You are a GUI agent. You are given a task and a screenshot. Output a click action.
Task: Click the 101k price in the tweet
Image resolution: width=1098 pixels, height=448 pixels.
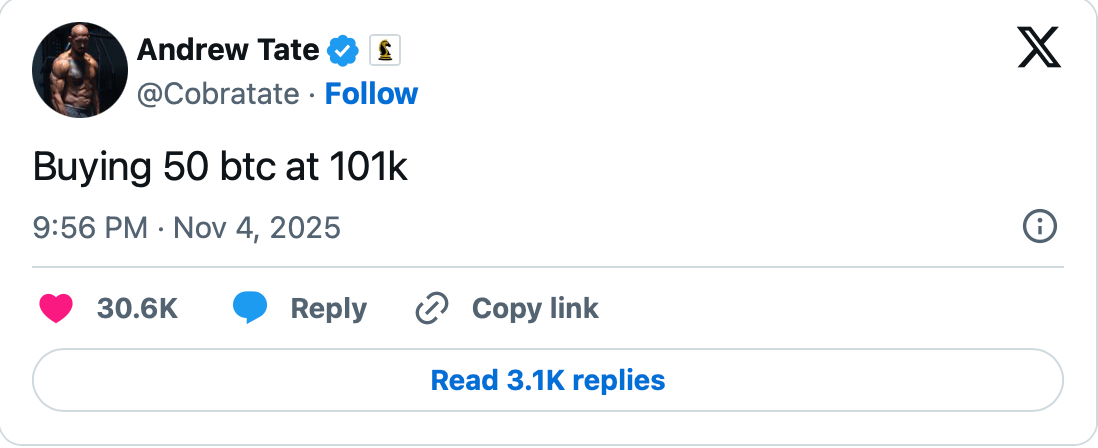pos(364,167)
